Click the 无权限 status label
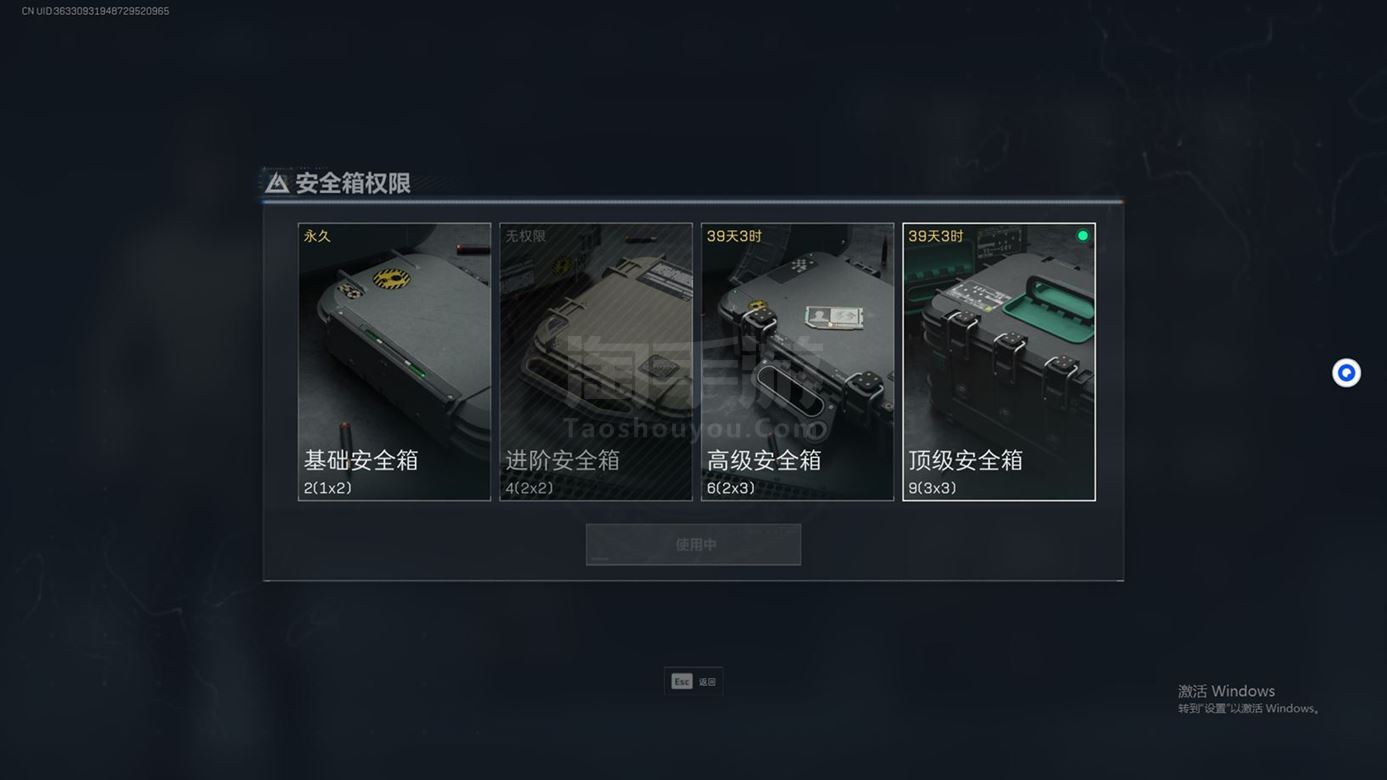The width and height of the screenshot is (1387, 780). click(x=525, y=236)
